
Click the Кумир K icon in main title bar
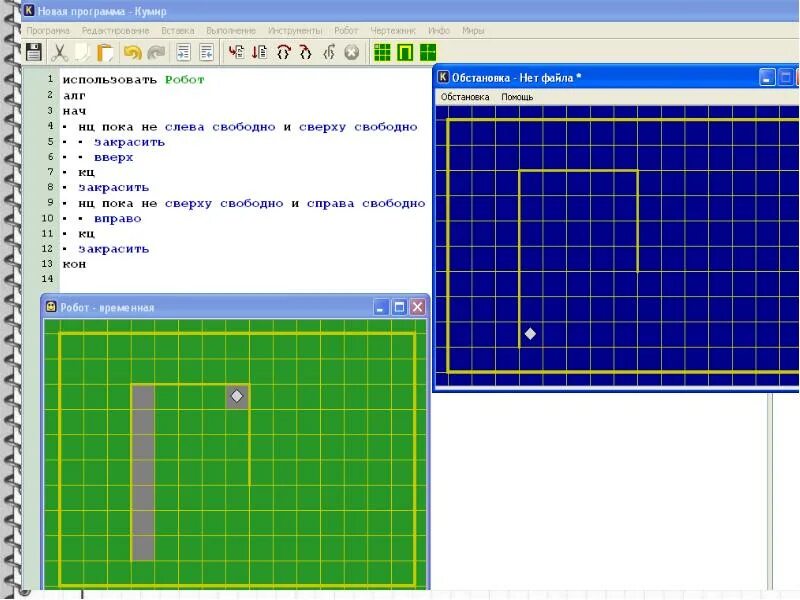[29, 10]
